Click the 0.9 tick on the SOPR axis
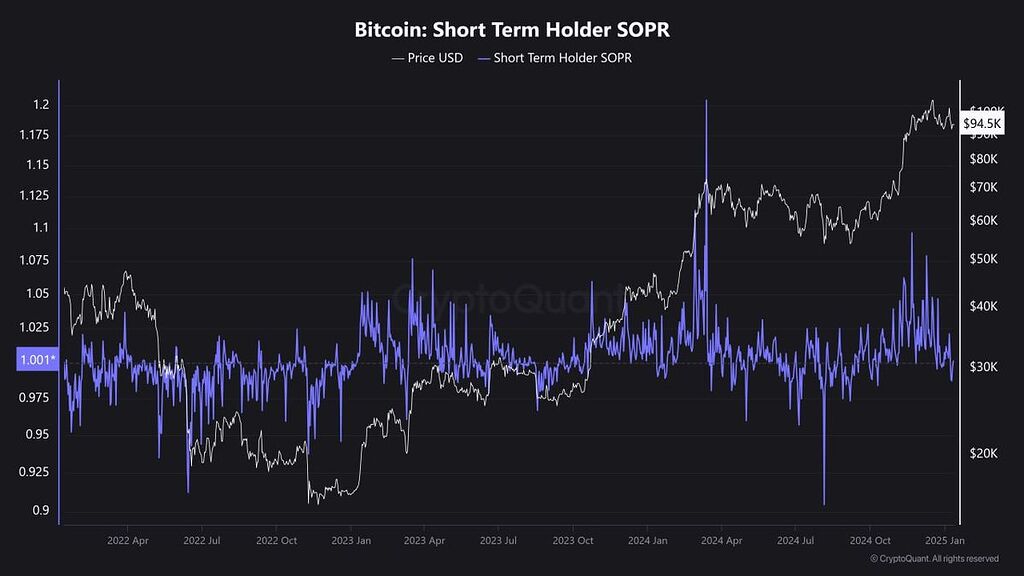This screenshot has width=1024, height=576. 40,510
